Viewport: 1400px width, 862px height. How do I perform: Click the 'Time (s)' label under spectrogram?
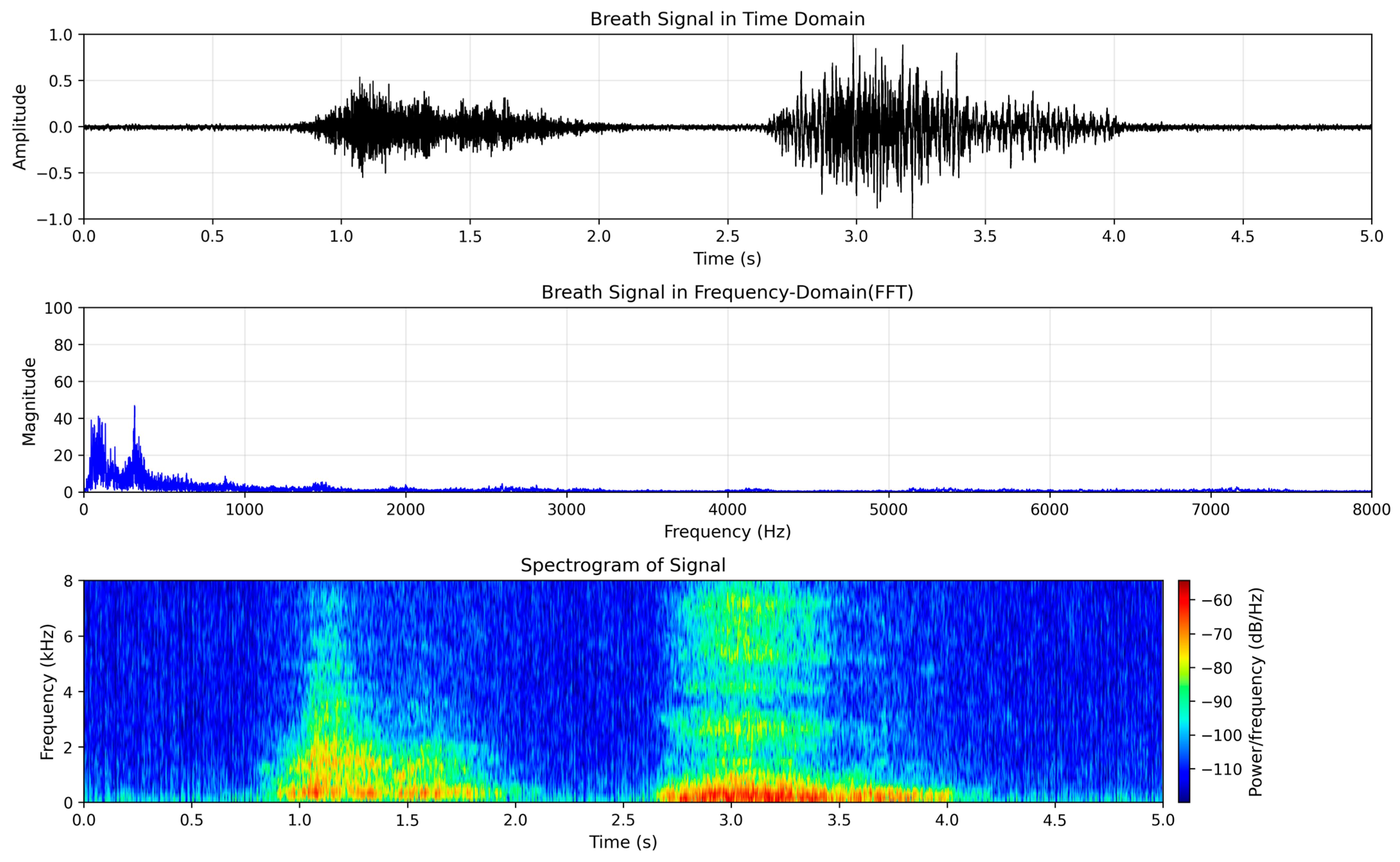click(623, 842)
